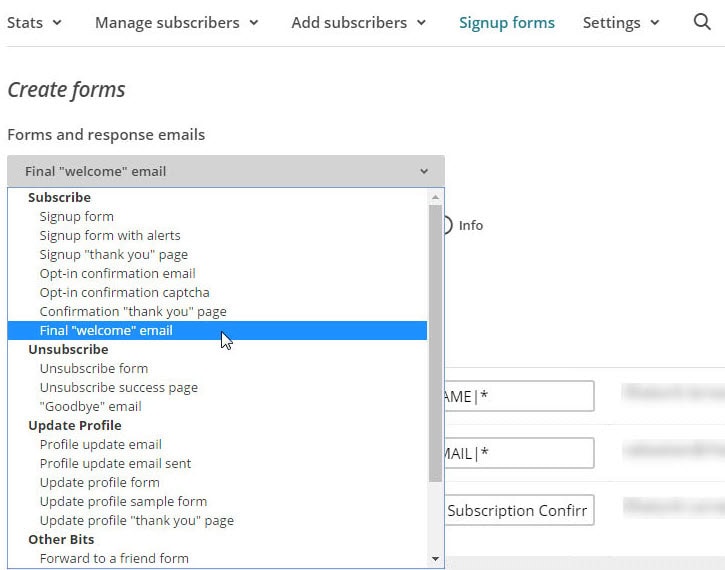
Task: Select Final "welcome" email highlighted option
Action: click(106, 330)
